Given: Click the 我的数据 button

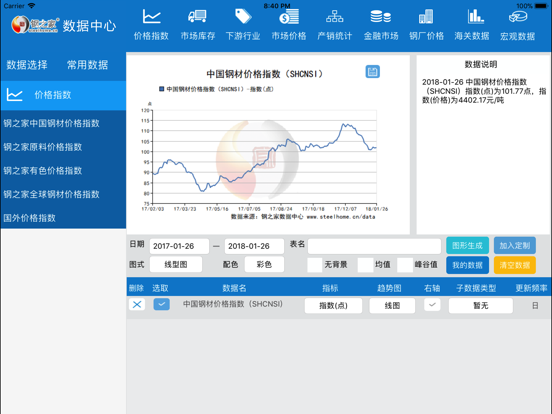Looking at the screenshot, I should tap(467, 265).
